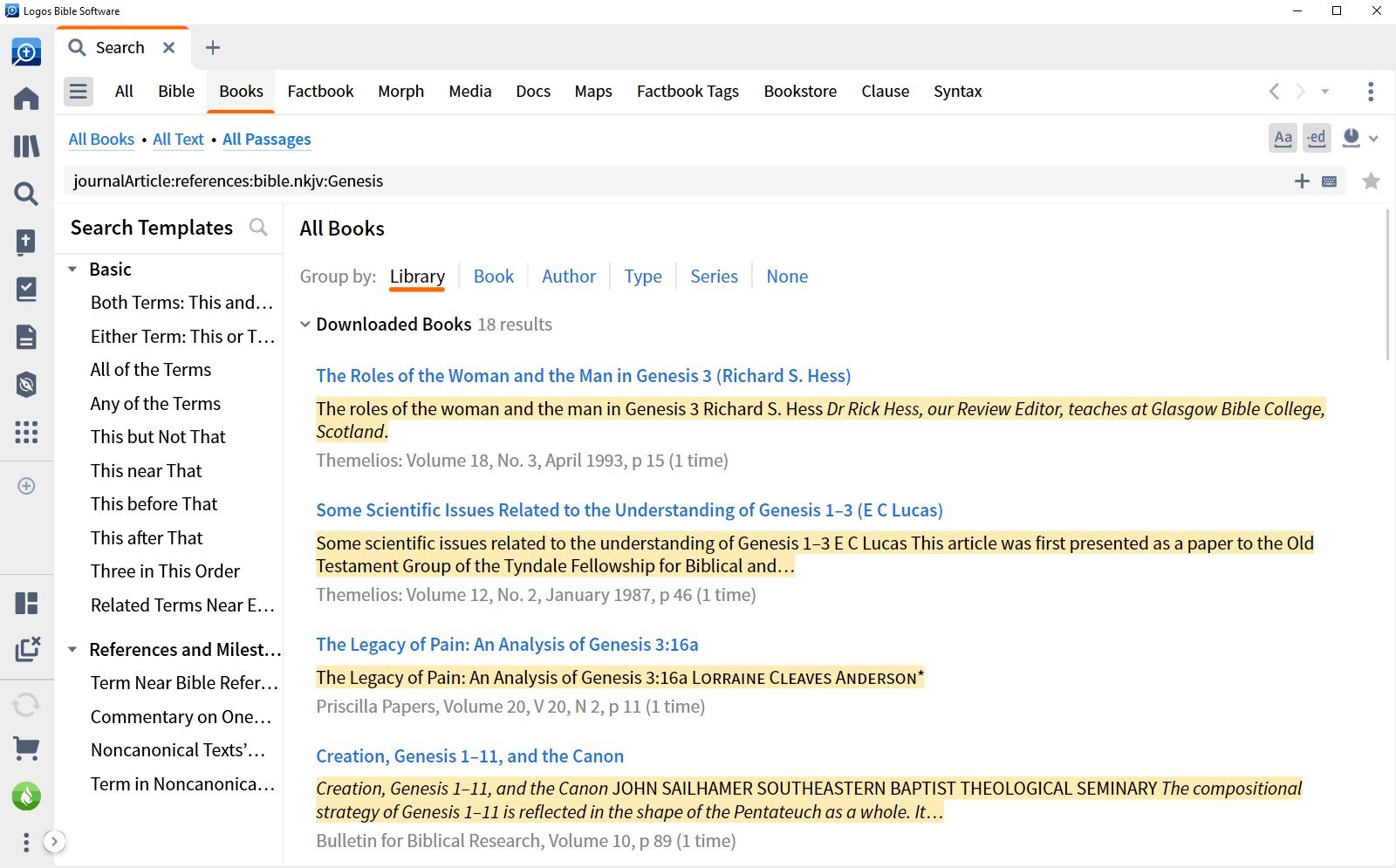1396x868 pixels.
Task: Toggle the hamburger search templates panel button
Action: click(x=79, y=91)
